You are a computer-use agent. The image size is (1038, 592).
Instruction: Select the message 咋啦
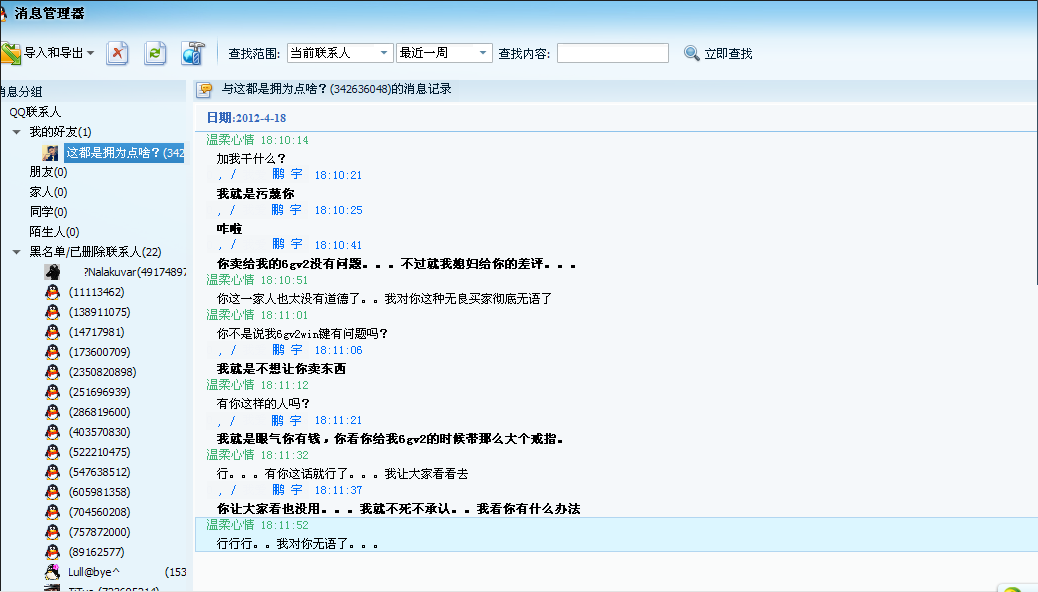[x=229, y=229]
